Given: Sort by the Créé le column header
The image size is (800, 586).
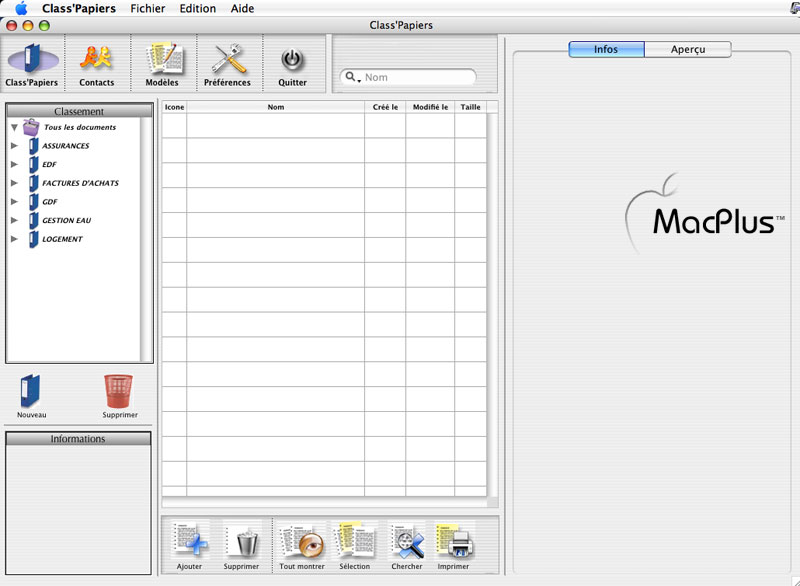Looking at the screenshot, I should 385,107.
